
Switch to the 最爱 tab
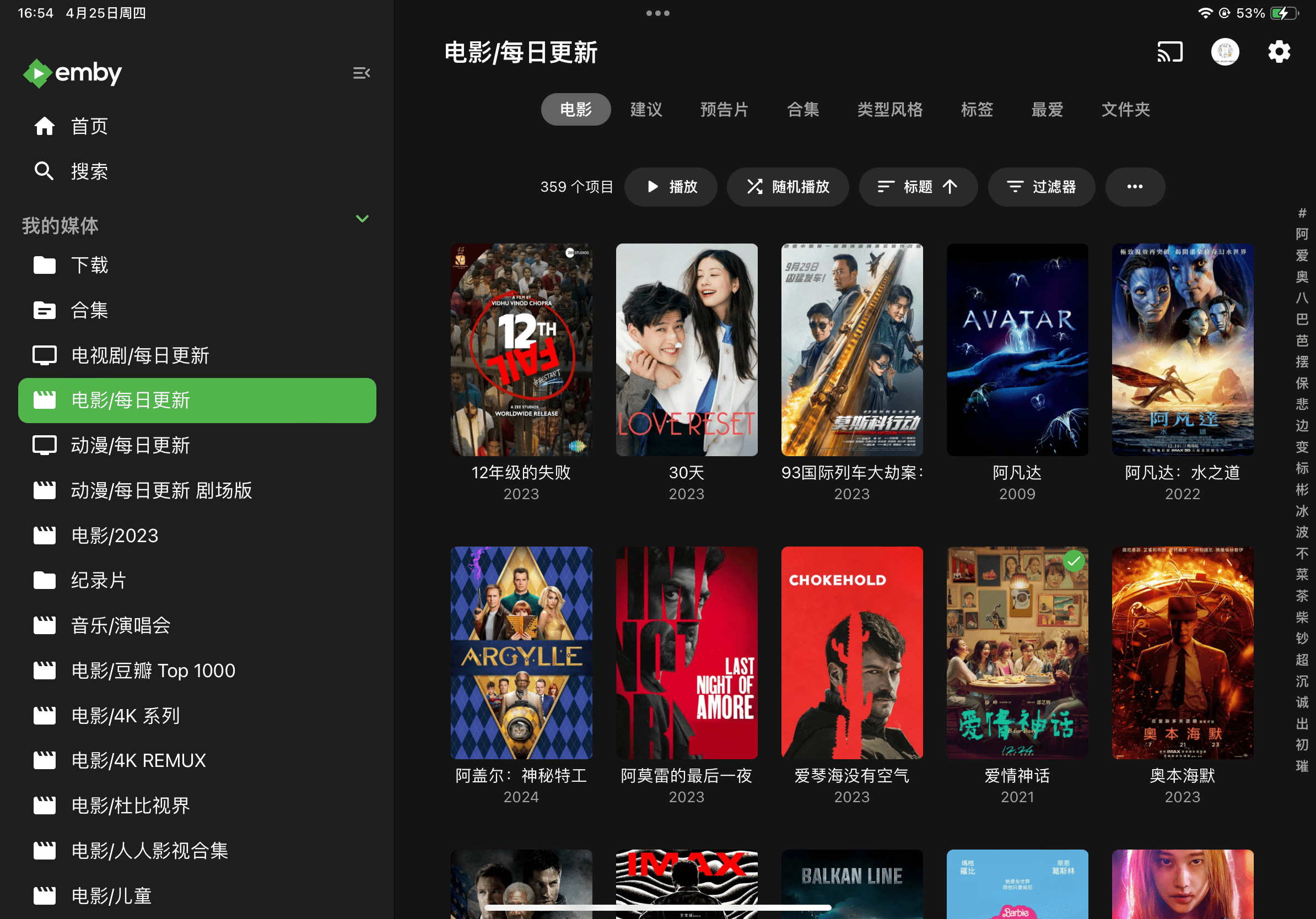click(1047, 110)
